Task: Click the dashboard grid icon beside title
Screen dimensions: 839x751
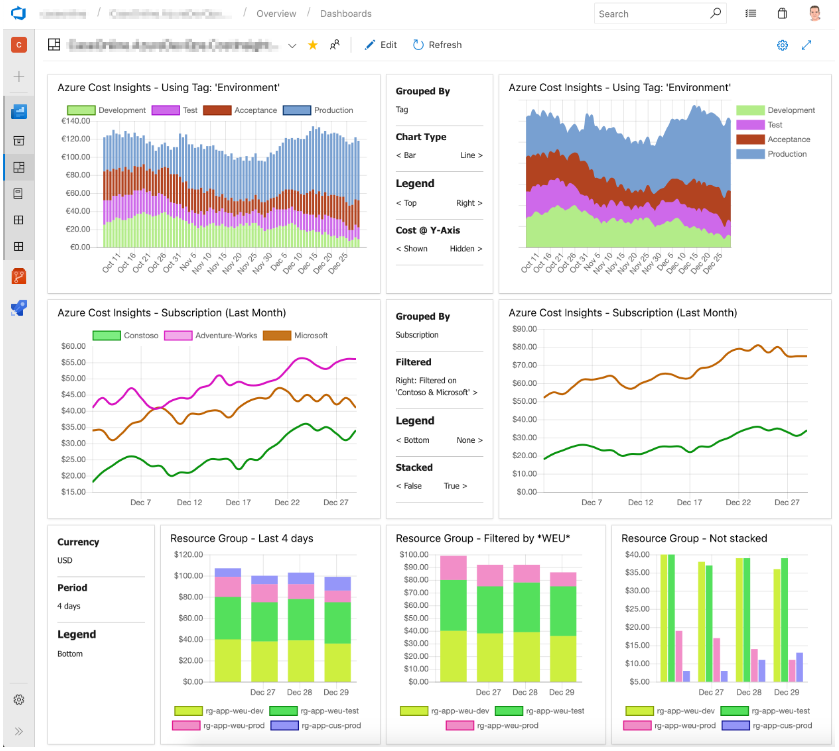Action: coord(54,44)
